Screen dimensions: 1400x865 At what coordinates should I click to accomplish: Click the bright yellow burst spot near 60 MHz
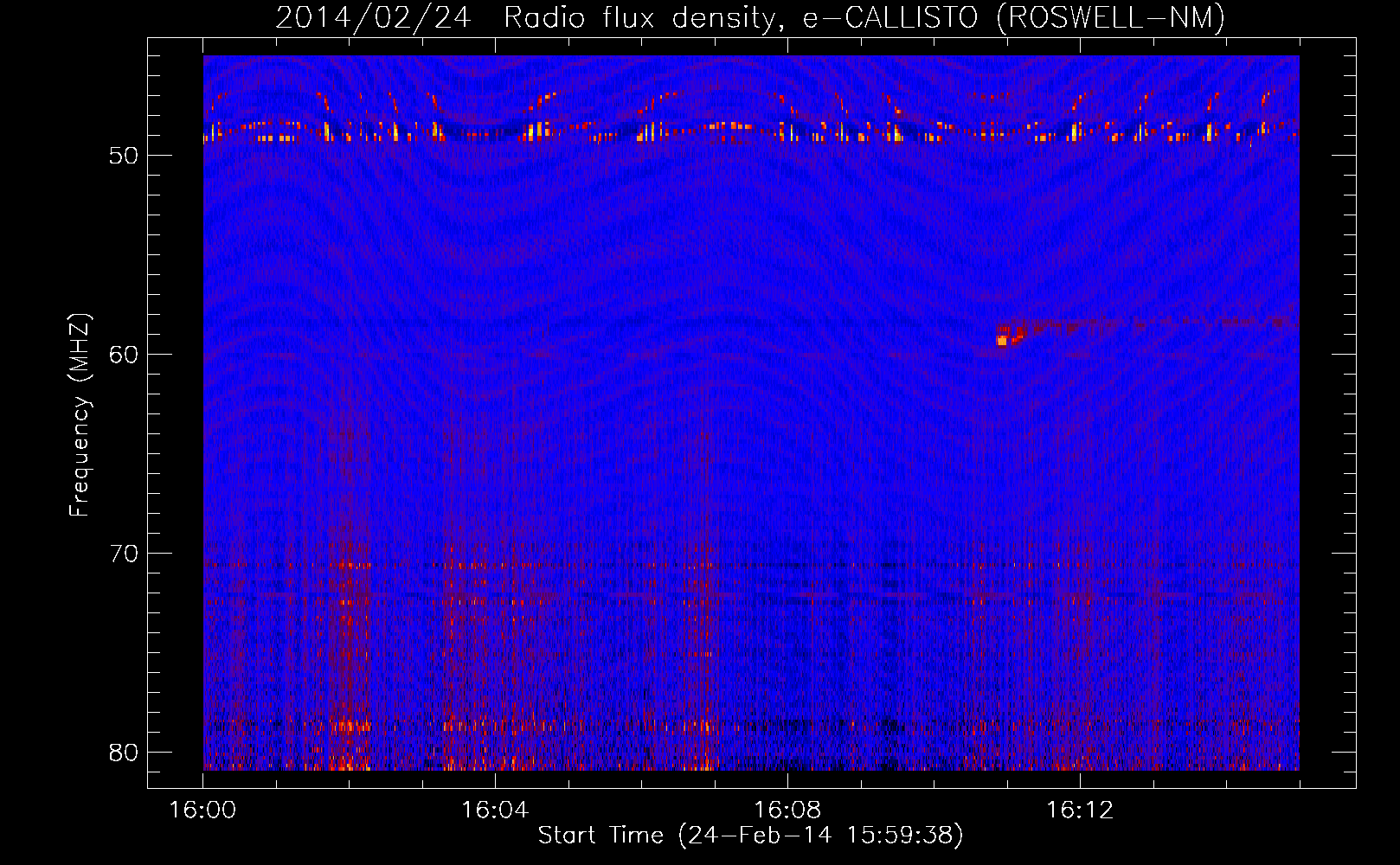pos(1002,341)
